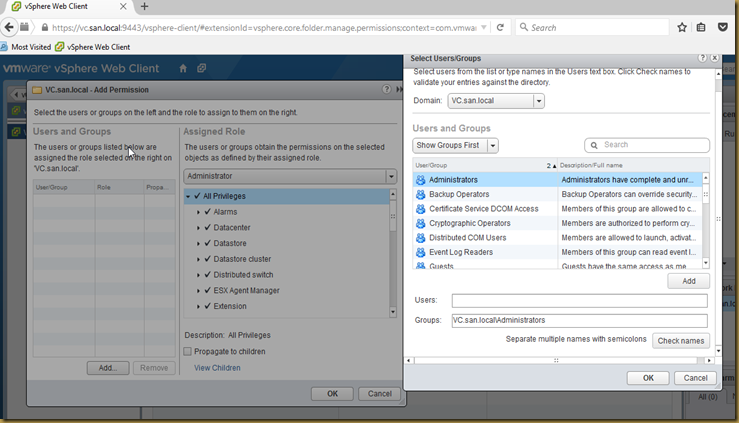Screen dimensions: 739x423
Task: Select the vSphere Web Client browser tab
Action: pos(64,7)
